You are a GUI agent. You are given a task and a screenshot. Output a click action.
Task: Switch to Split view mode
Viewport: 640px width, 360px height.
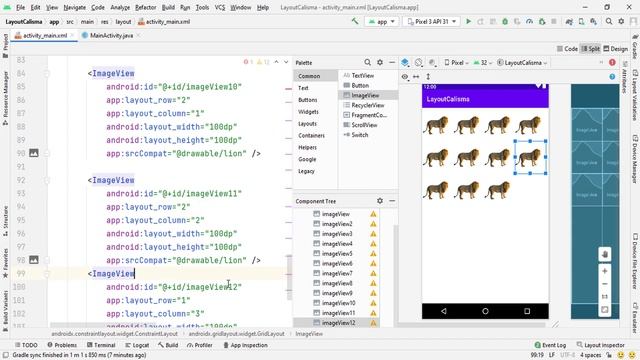pos(591,49)
